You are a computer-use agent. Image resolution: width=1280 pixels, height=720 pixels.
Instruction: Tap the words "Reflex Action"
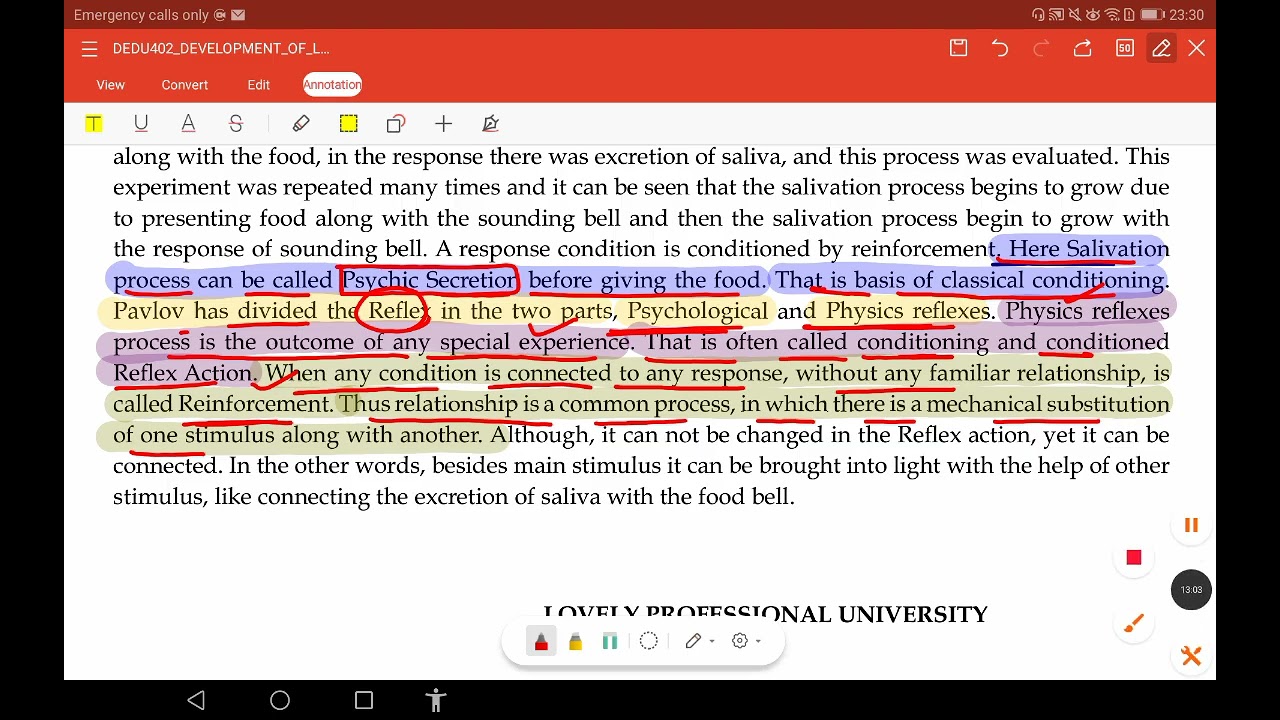(183, 373)
